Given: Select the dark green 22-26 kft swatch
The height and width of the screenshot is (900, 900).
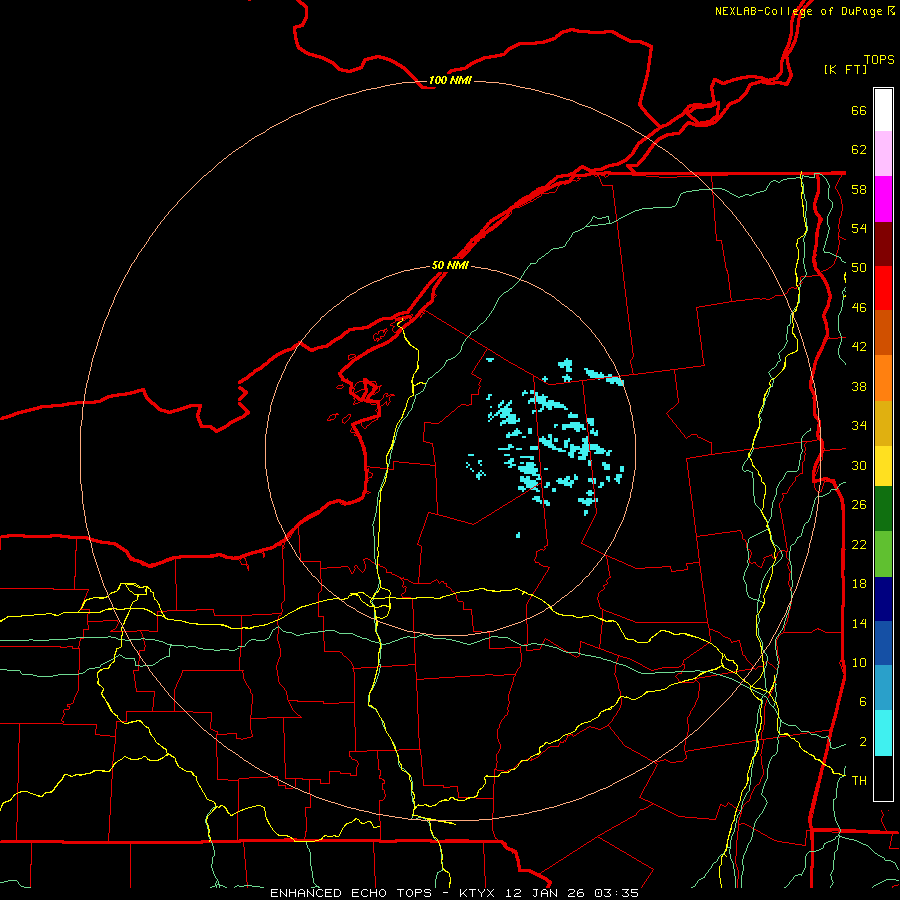Looking at the screenshot, I should click(883, 509).
